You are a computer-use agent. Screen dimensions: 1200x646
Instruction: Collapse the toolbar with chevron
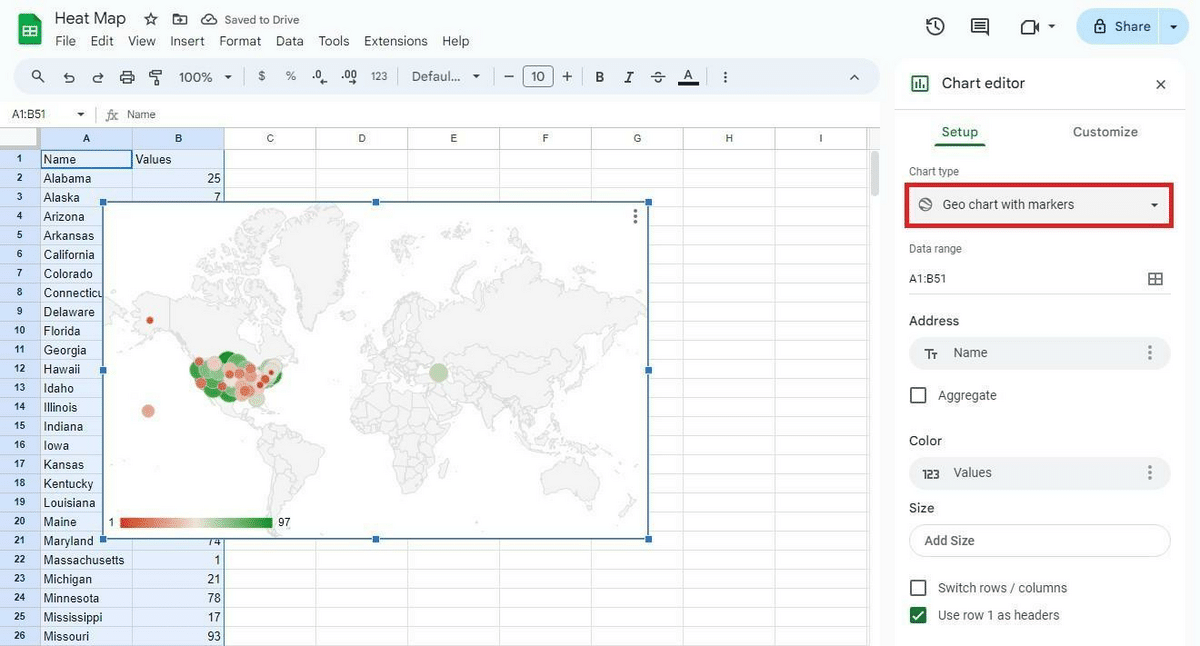(x=854, y=77)
